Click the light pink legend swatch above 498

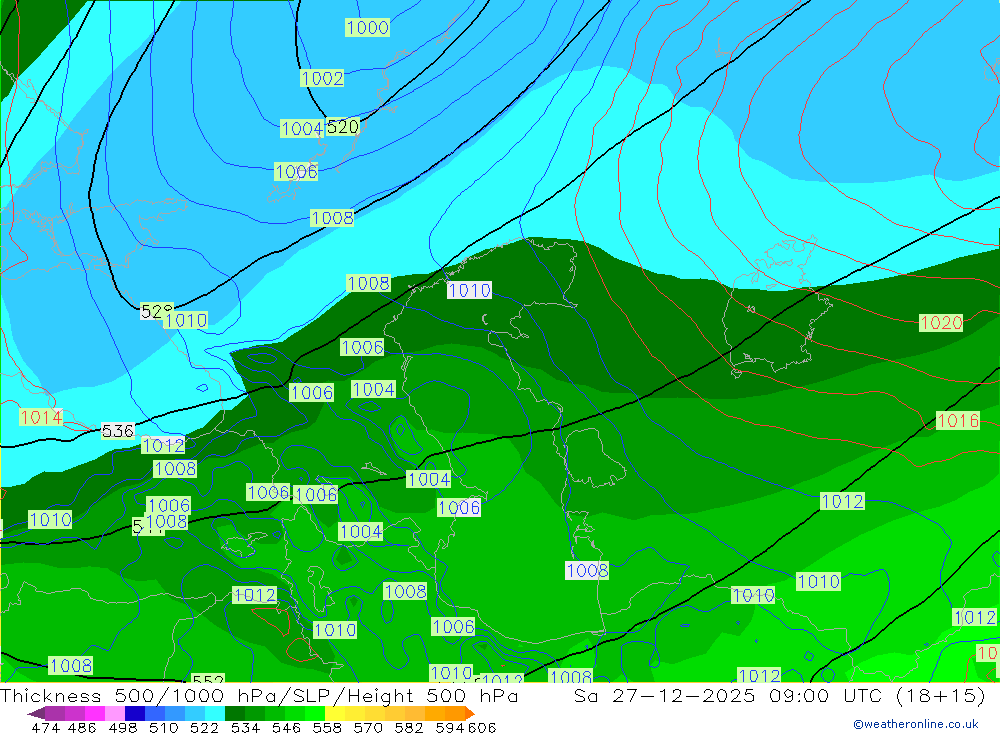coord(115,713)
